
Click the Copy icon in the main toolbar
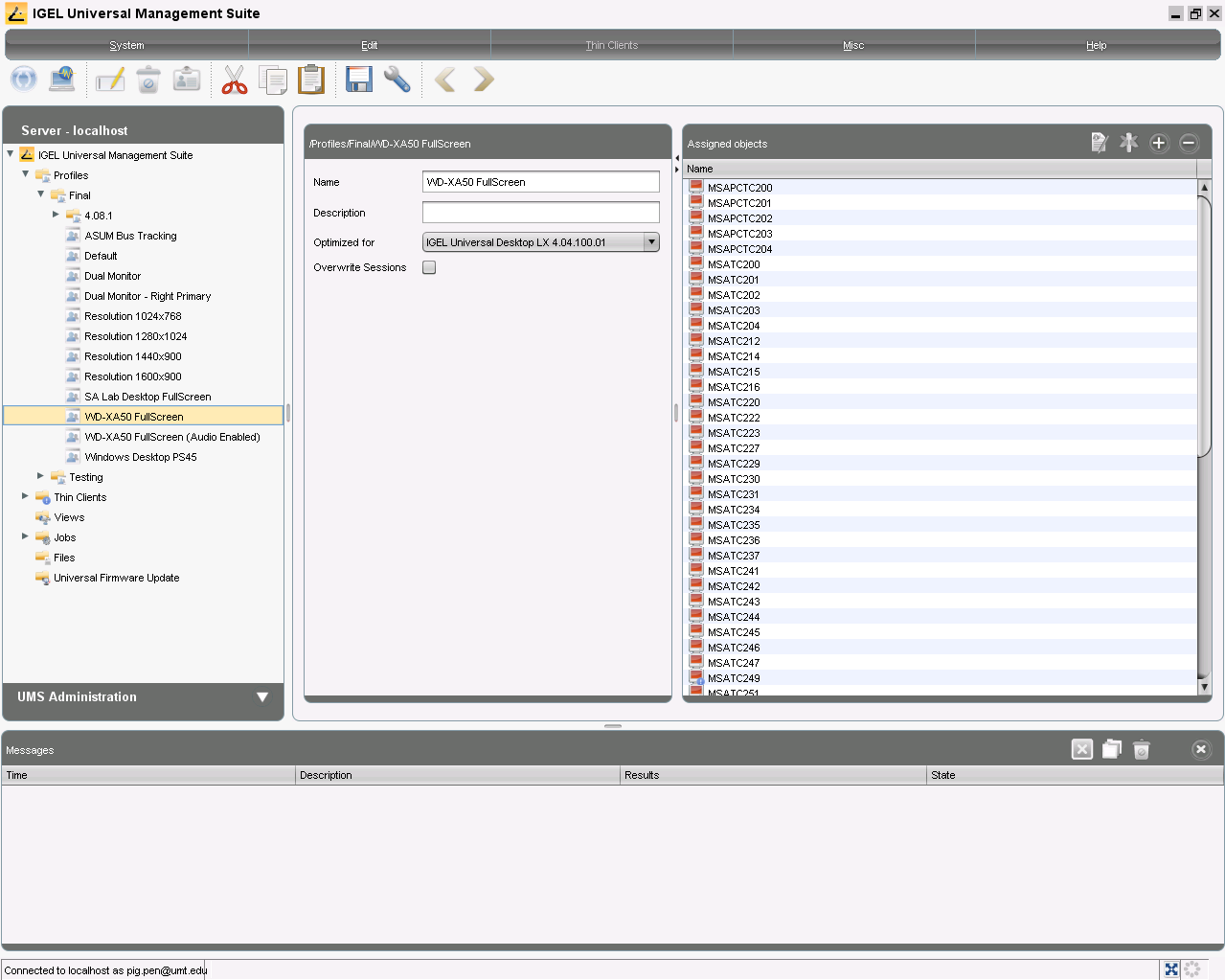(x=273, y=80)
